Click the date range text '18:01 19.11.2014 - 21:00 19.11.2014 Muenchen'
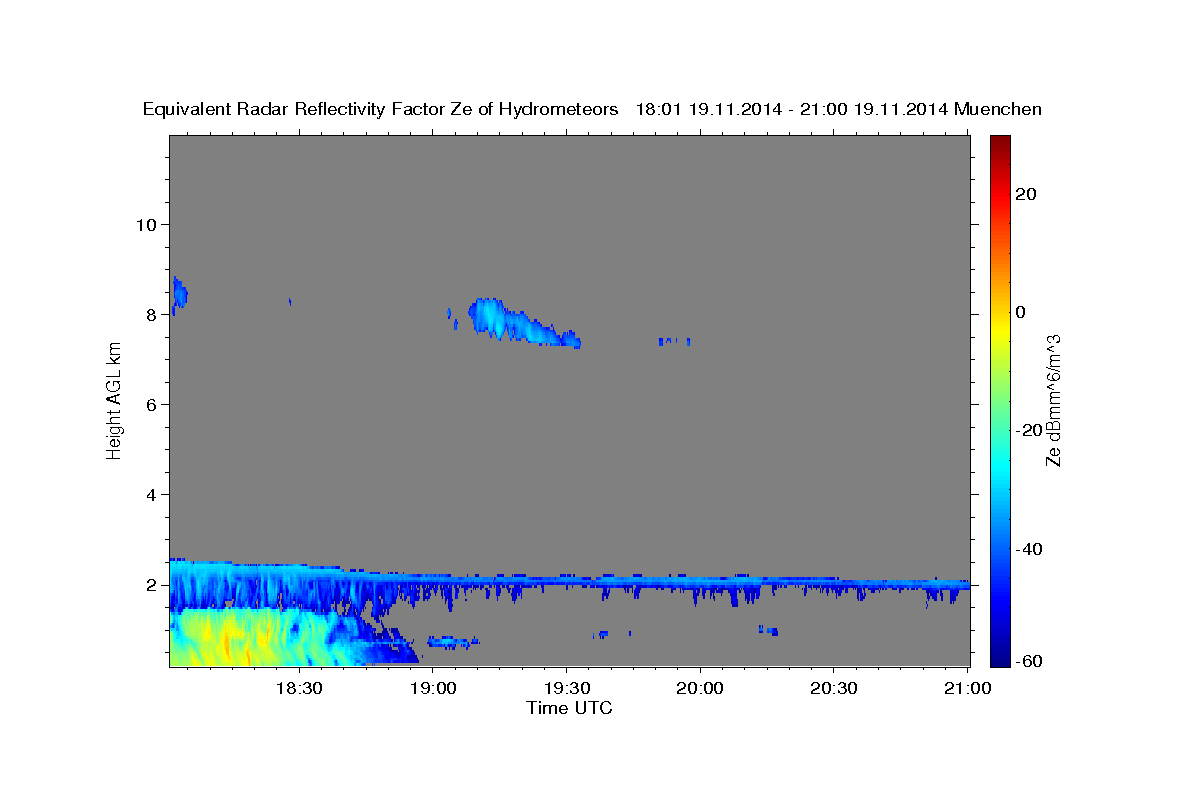This screenshot has height=800, width=1200. click(839, 110)
